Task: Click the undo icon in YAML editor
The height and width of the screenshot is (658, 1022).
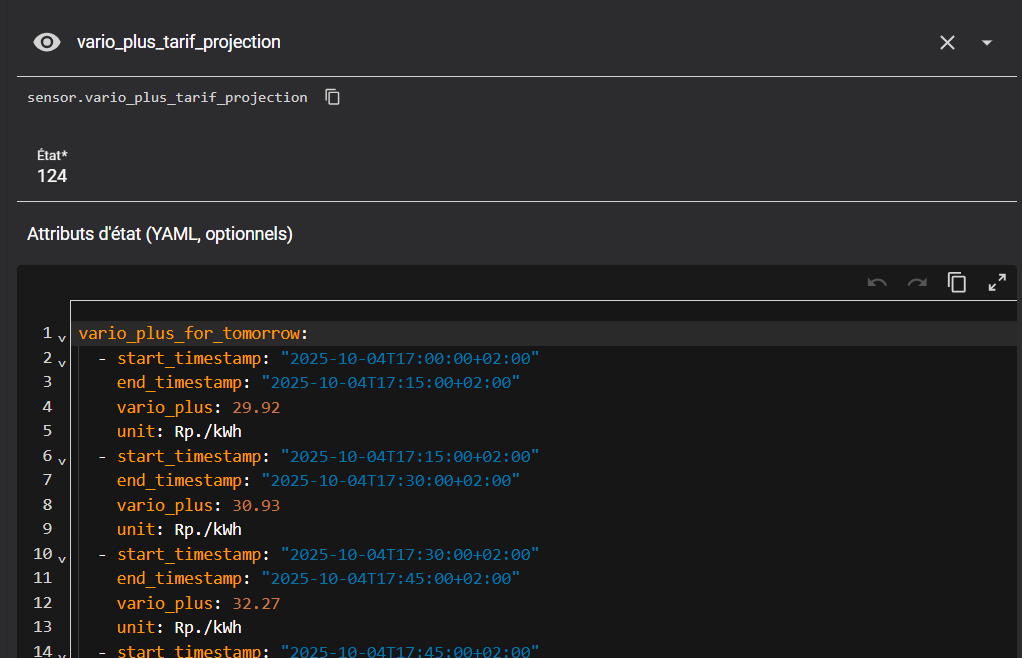Action: [x=877, y=283]
